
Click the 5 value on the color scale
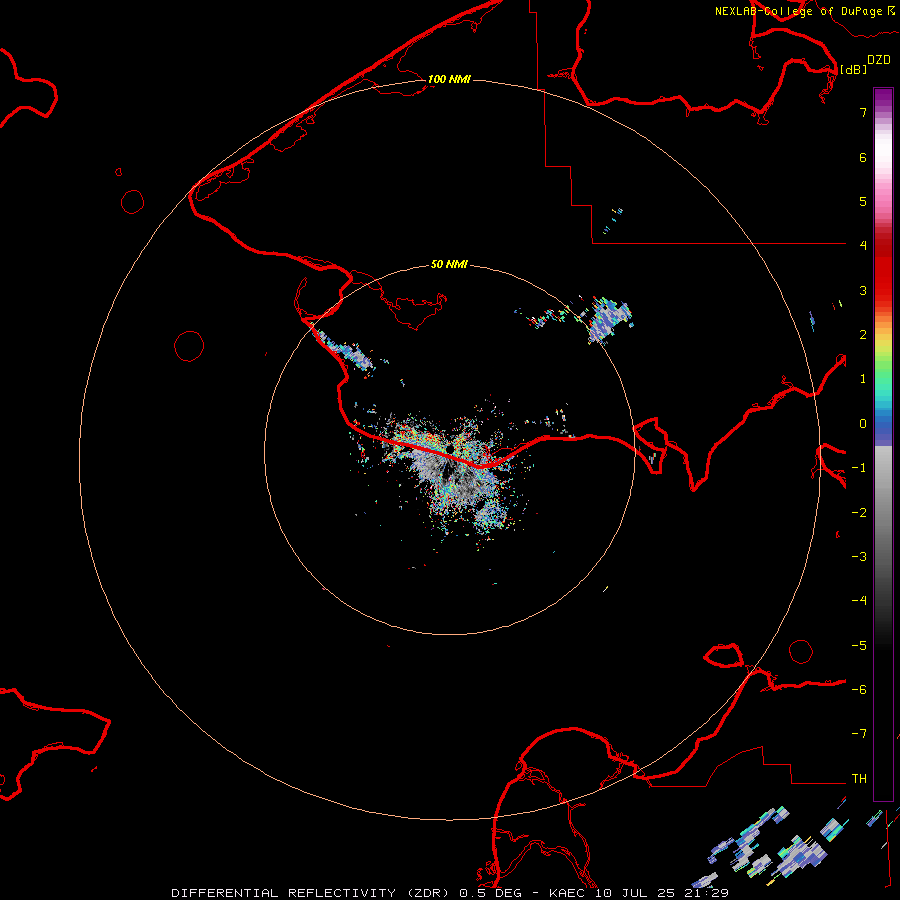click(x=863, y=201)
